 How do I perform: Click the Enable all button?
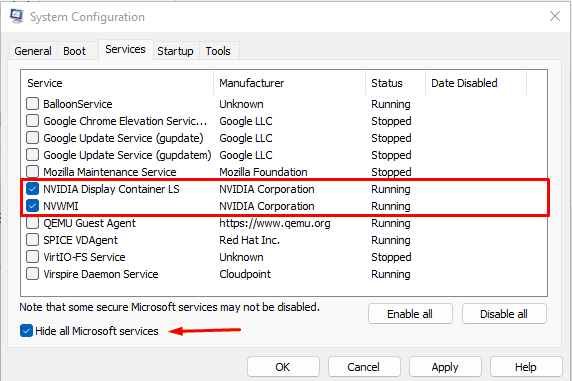(410, 314)
